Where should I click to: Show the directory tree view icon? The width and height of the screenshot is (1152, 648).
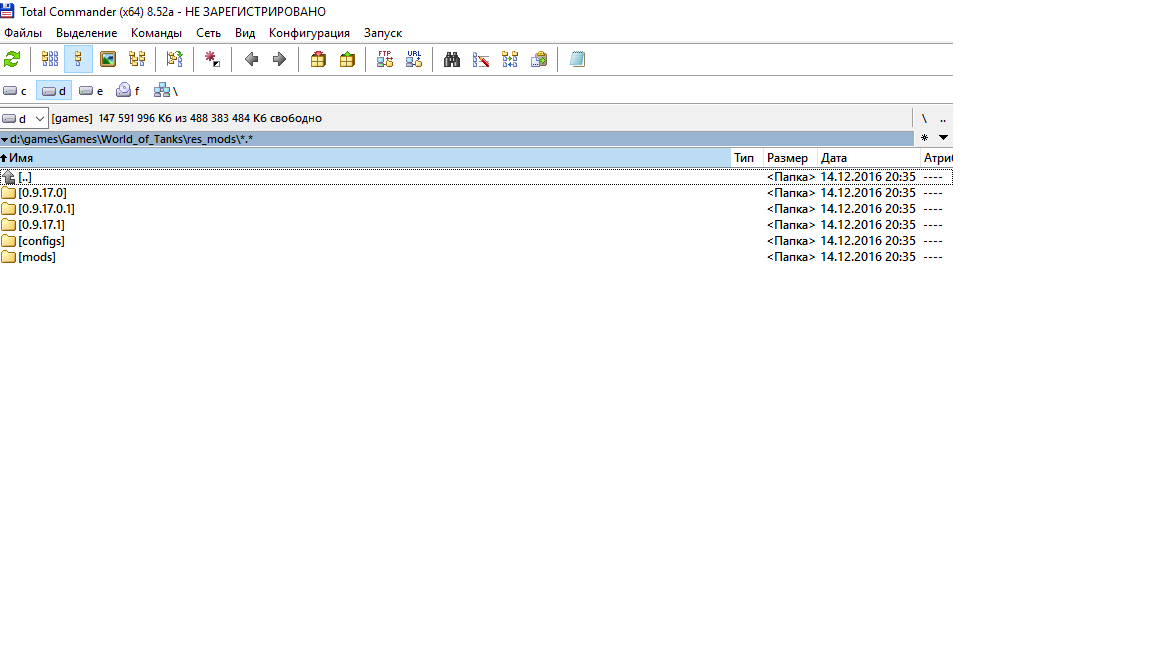[137, 60]
